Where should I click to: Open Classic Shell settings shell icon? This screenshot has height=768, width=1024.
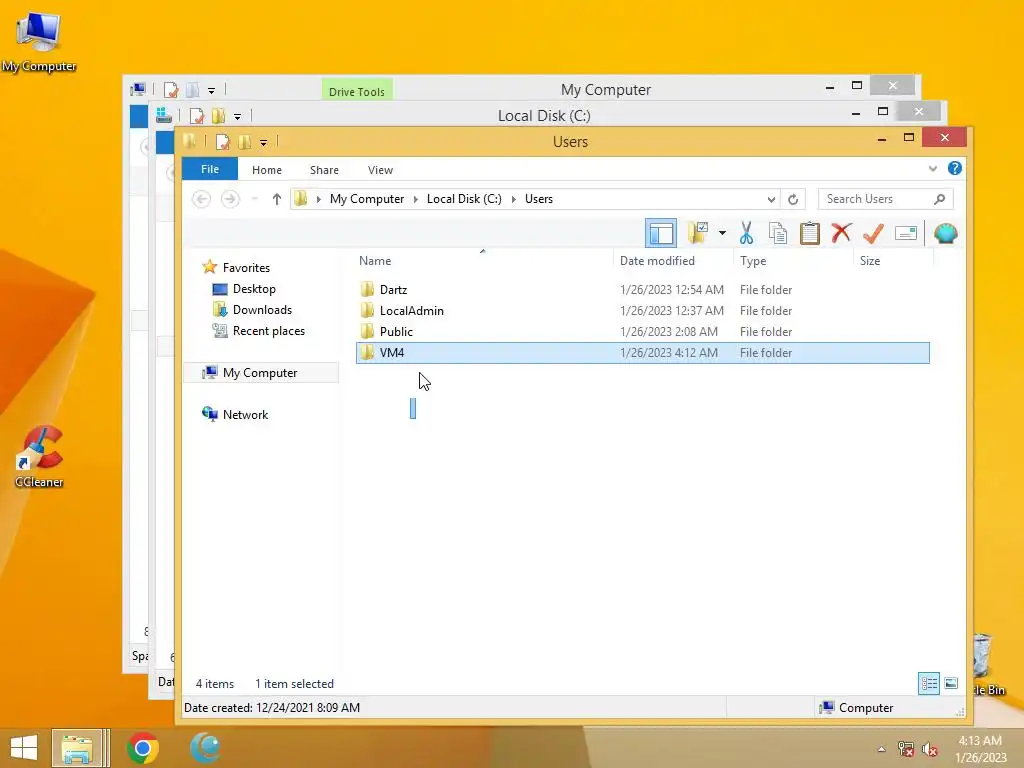point(946,233)
